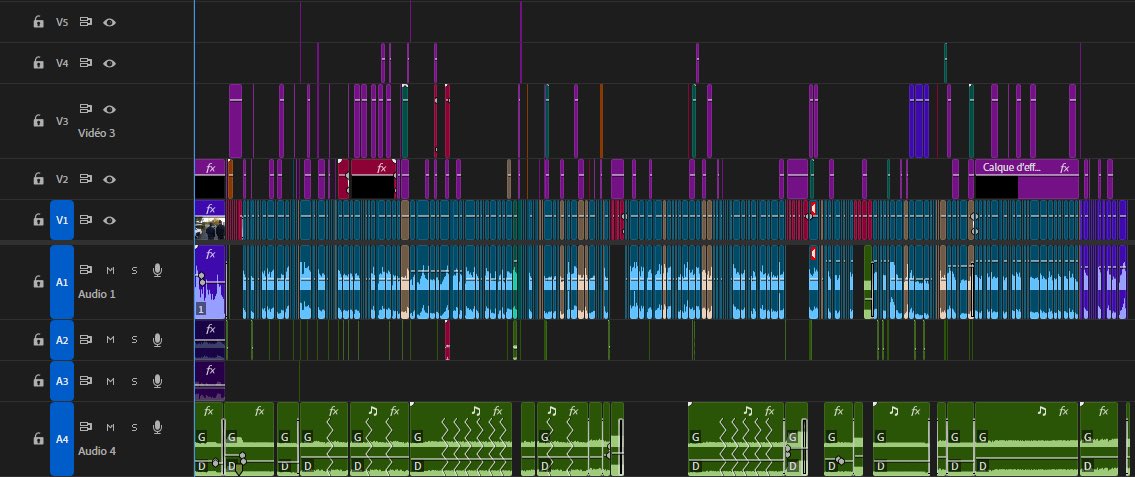The width and height of the screenshot is (1135, 477).
Task: Toggle A2 track targeting button
Action: click(x=62, y=339)
